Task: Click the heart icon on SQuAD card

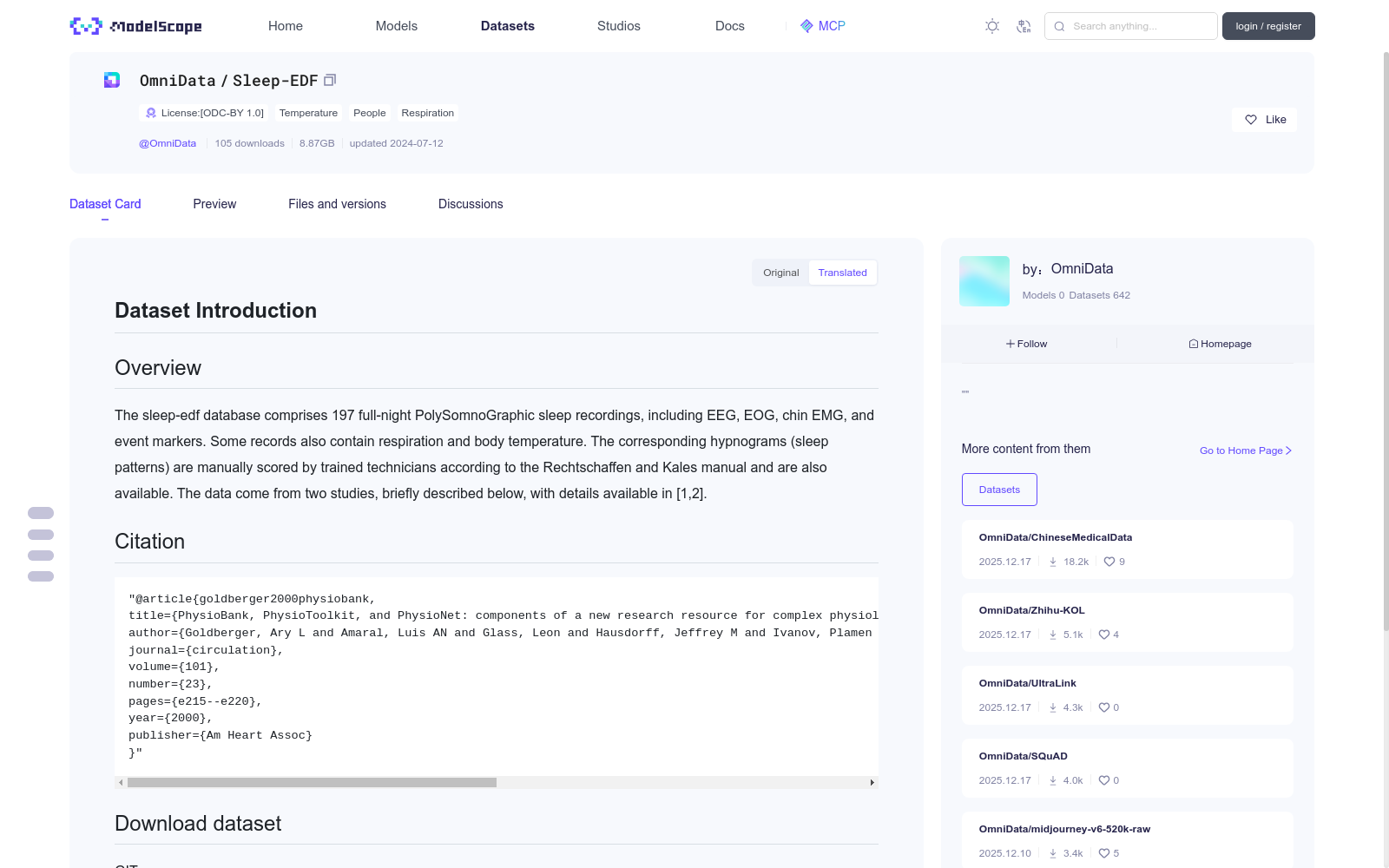Action: (x=1104, y=780)
